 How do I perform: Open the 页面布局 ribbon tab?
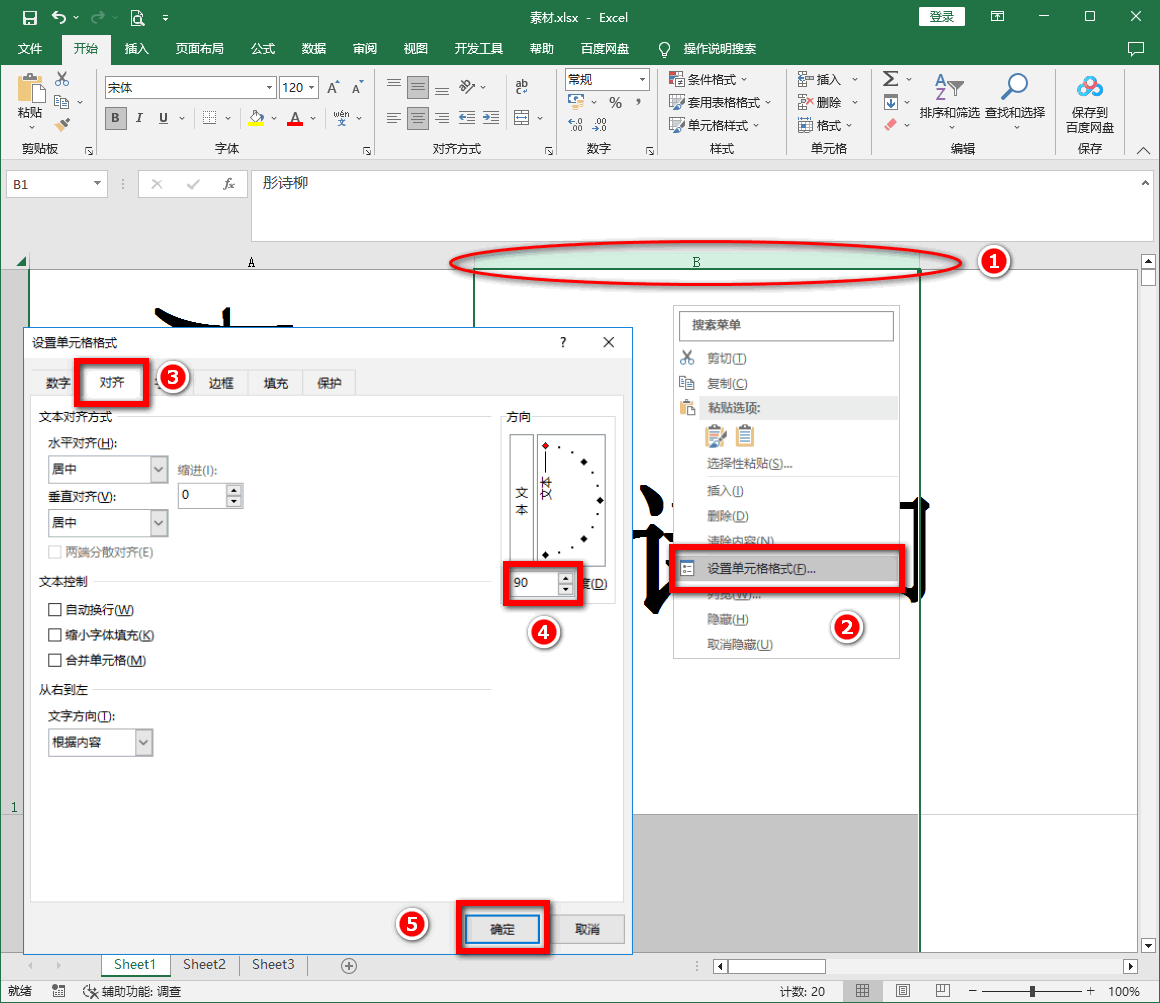click(199, 49)
